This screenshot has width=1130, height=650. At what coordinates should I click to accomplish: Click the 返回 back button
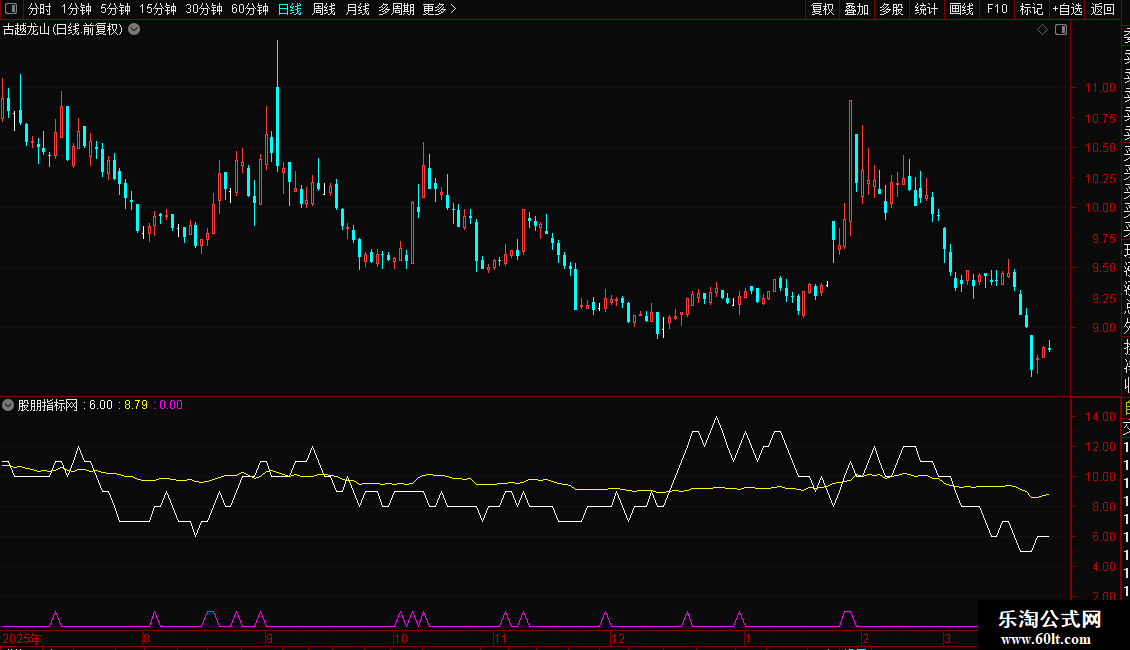coord(1103,9)
